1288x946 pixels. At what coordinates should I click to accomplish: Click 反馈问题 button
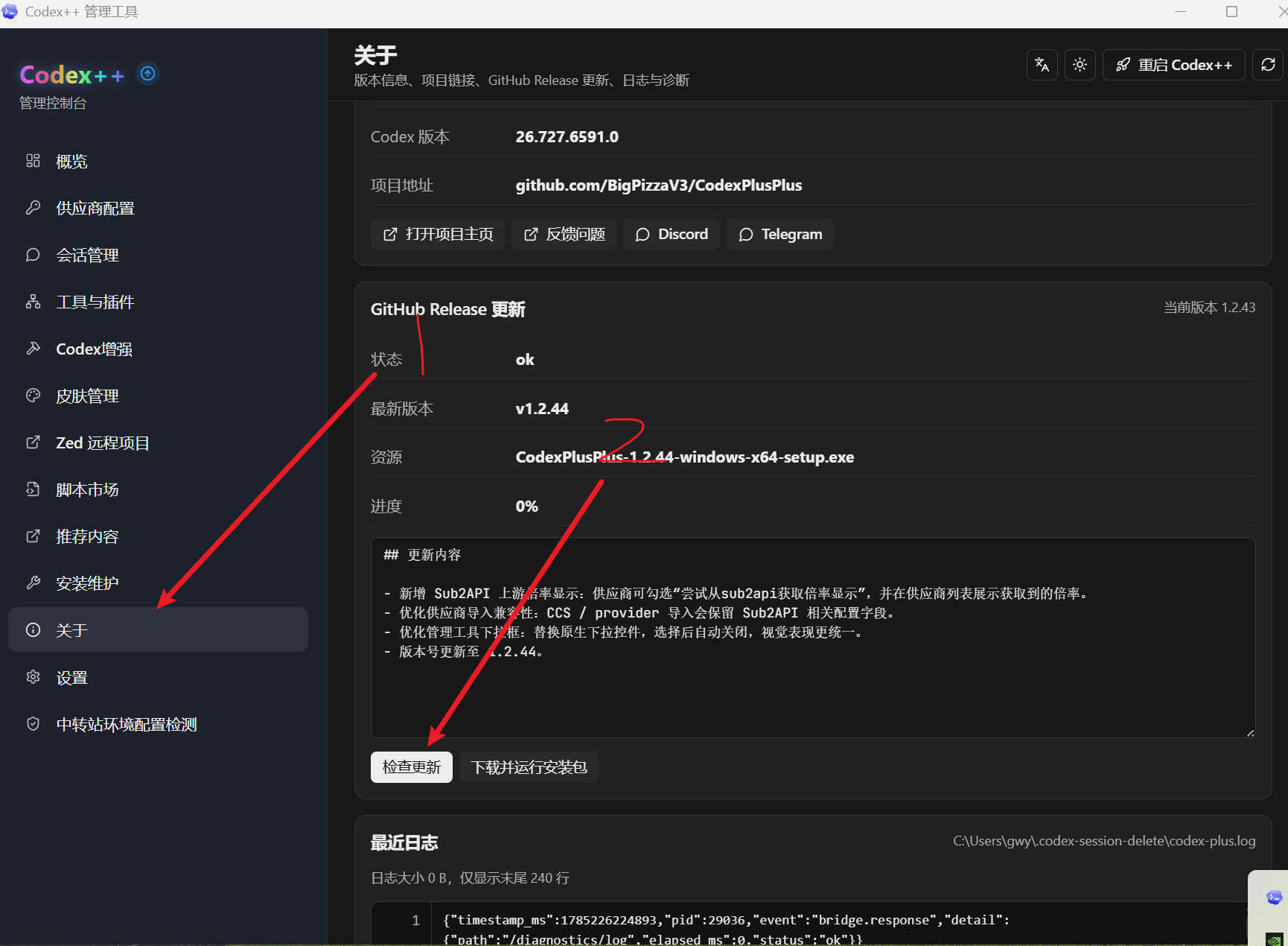(564, 234)
